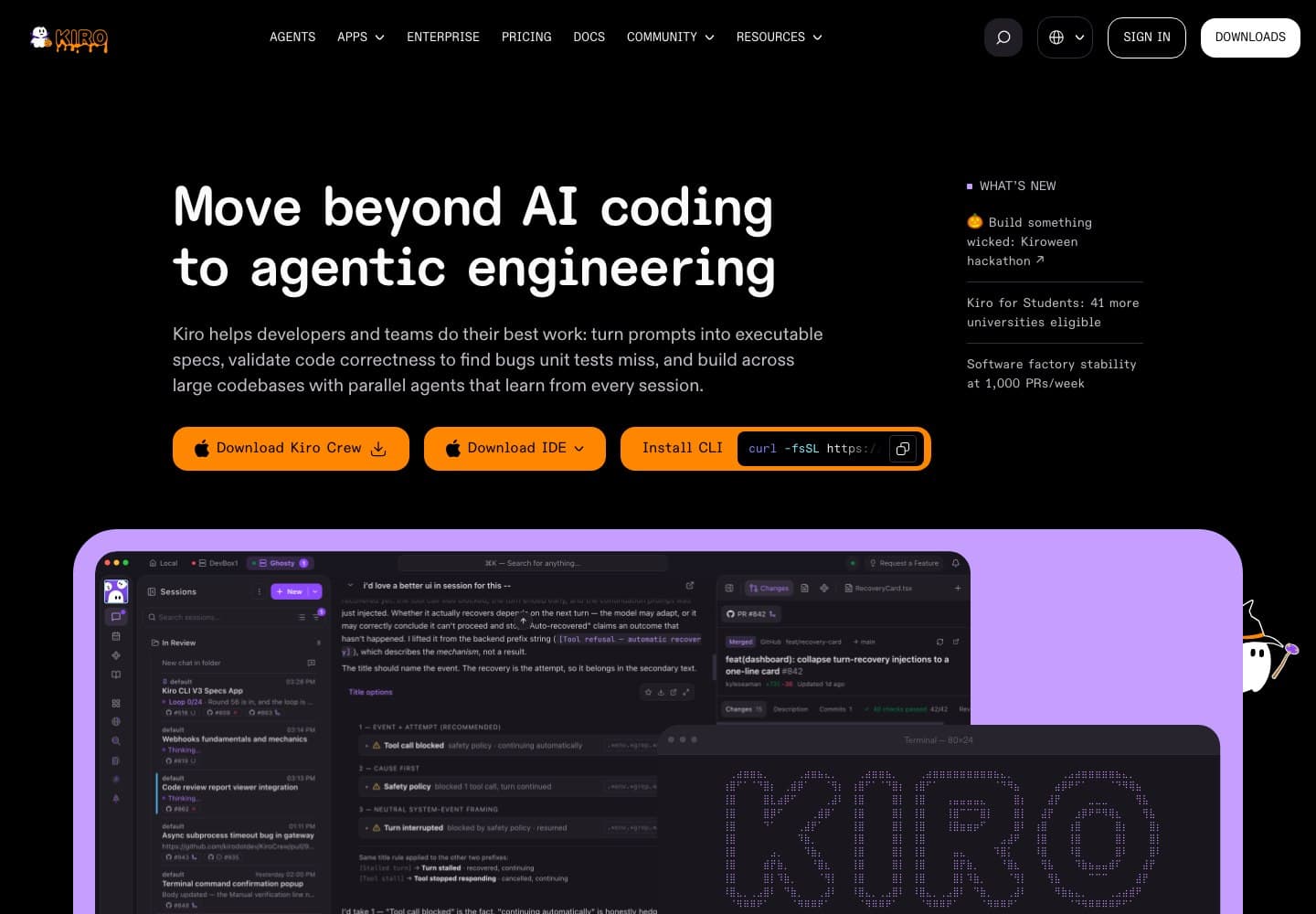Screen dimensions: 1316x914
Task: Click Download Kiro Crew button
Action: (291, 449)
